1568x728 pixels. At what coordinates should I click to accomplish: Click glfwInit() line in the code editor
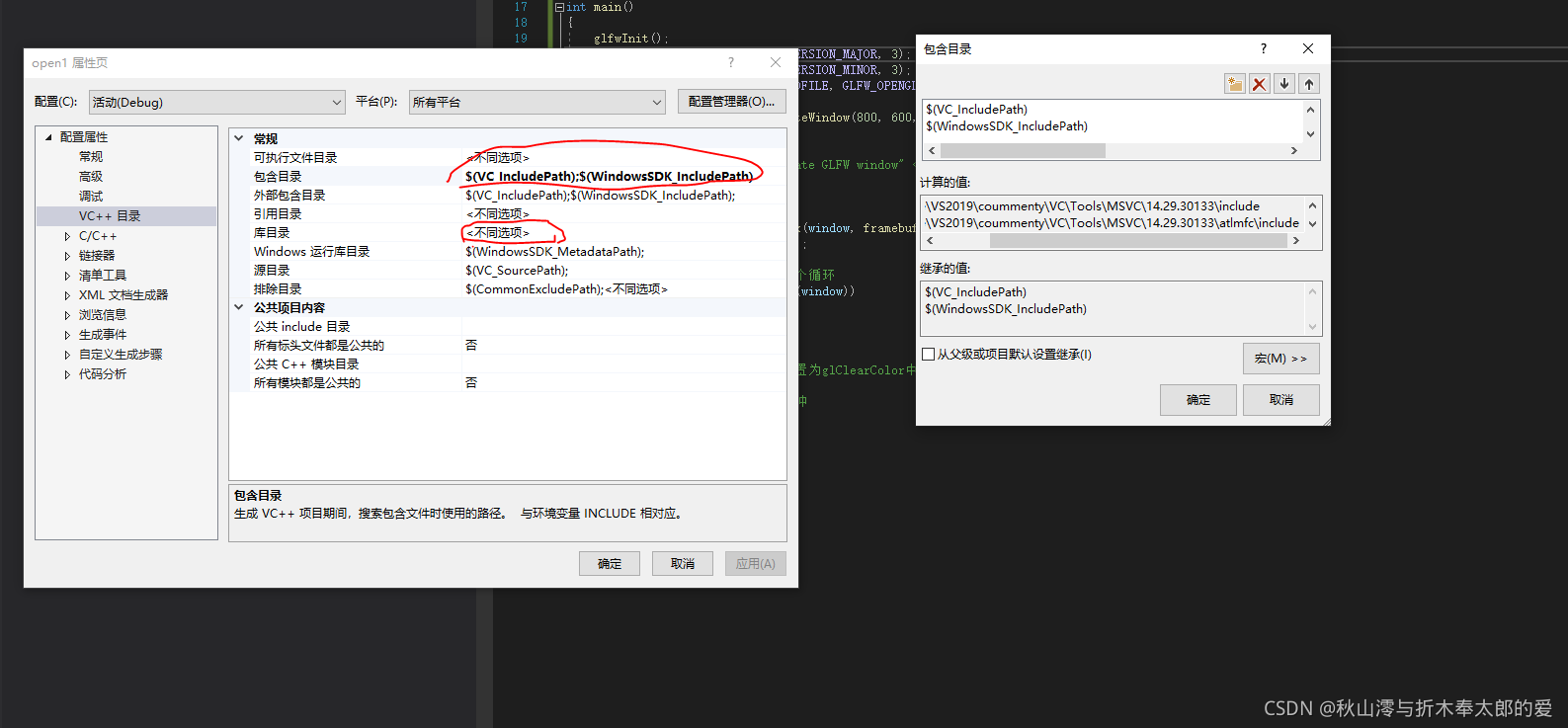point(630,39)
